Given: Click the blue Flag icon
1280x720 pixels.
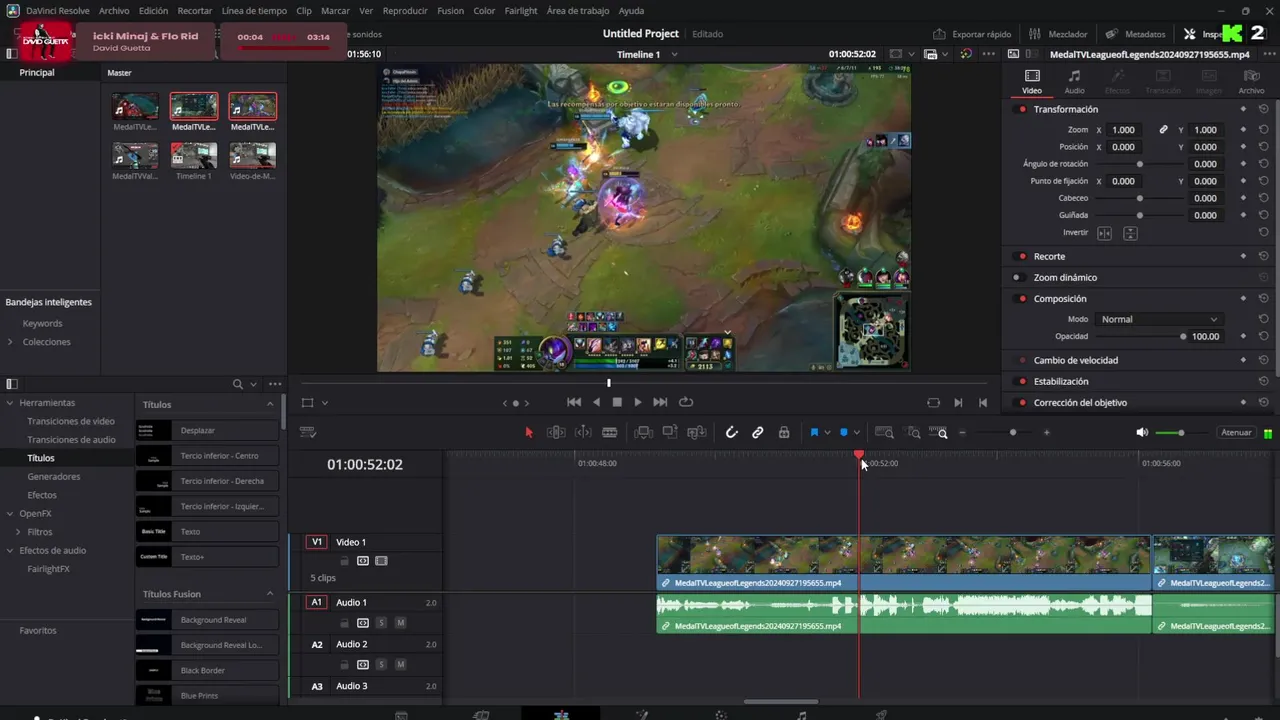Looking at the screenshot, I should pyautogui.click(x=814, y=432).
